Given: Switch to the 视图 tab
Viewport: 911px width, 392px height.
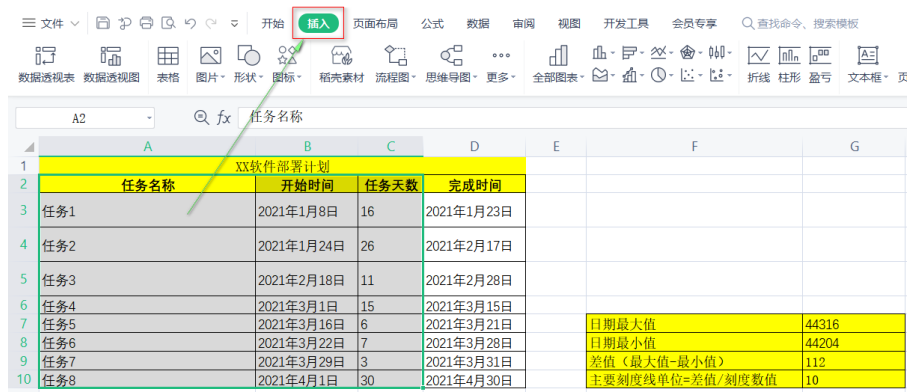Looking at the screenshot, I should (x=569, y=24).
